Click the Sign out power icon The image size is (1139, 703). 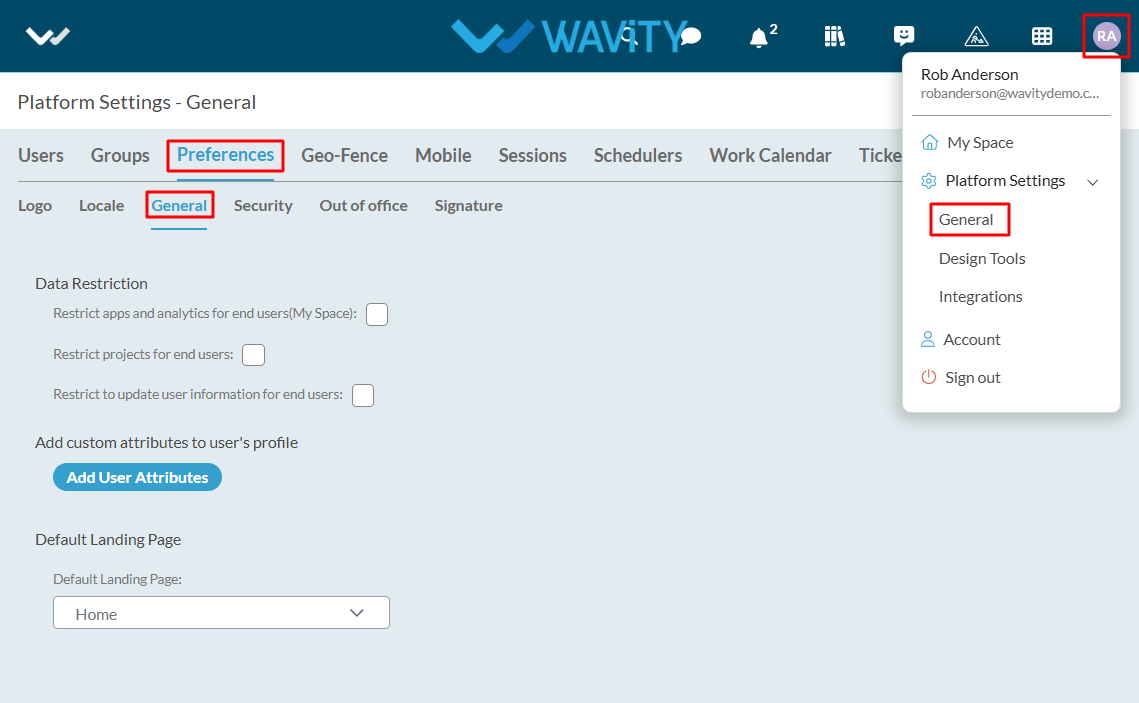click(x=928, y=377)
